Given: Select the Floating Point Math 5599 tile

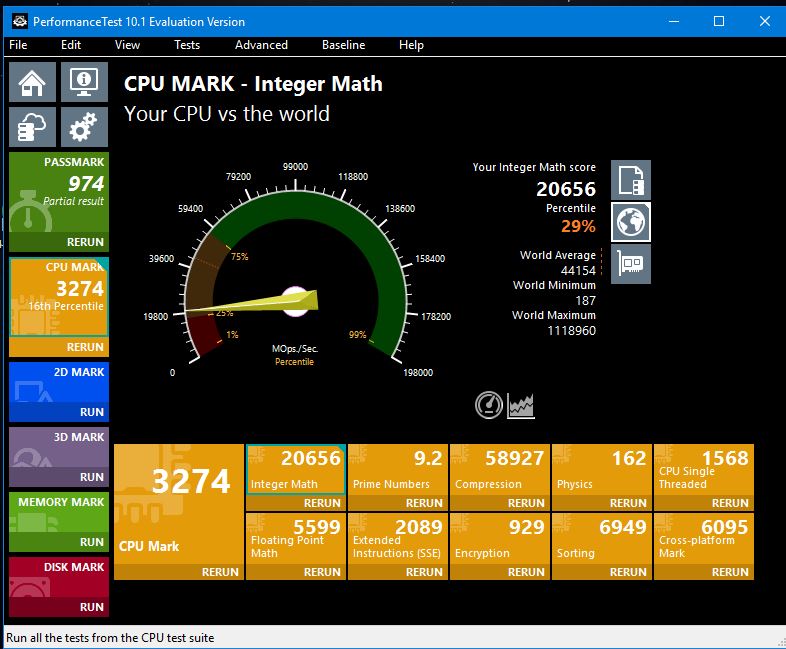Looking at the screenshot, I should point(296,539).
